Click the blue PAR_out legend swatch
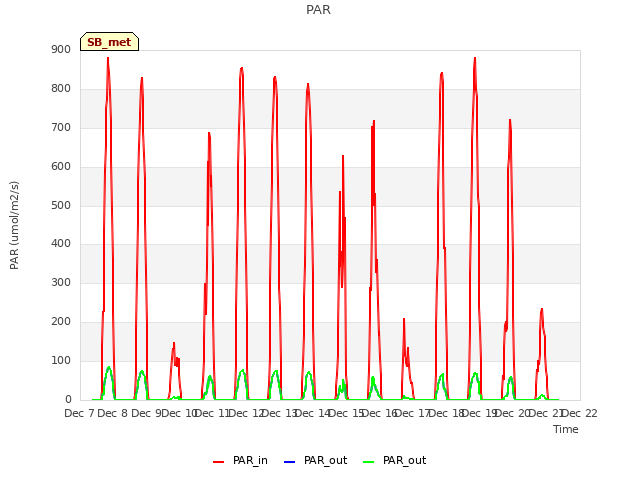The image size is (640, 480). coord(289,462)
